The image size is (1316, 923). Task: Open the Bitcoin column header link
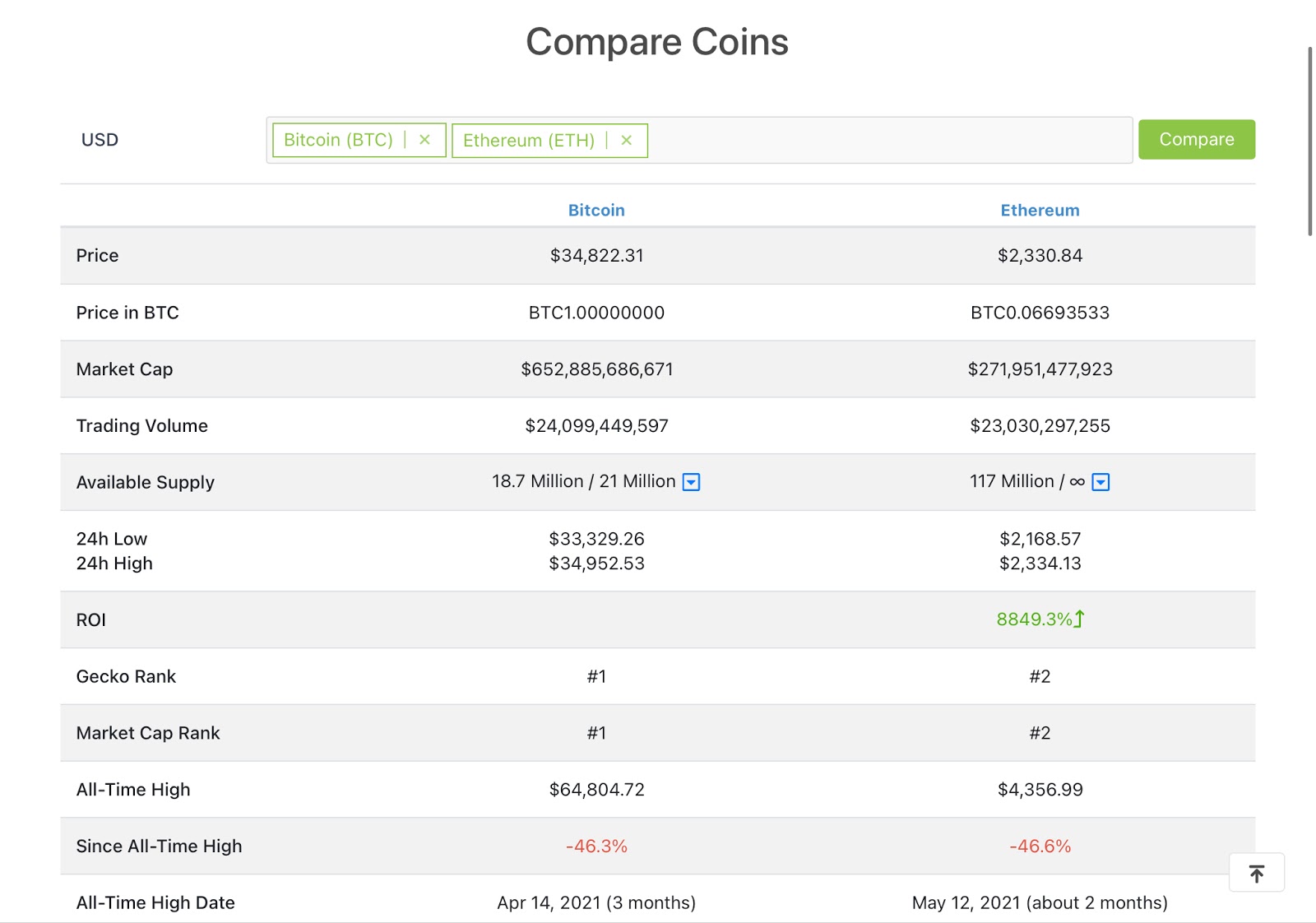pyautogui.click(x=596, y=211)
